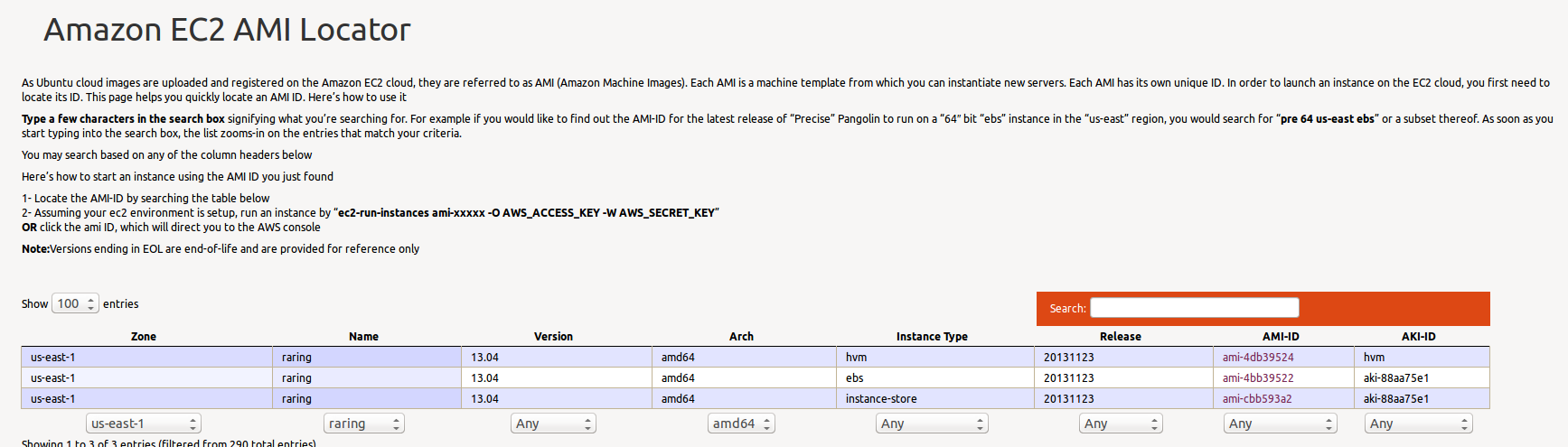Open the Release filter dropdown
The image size is (1568, 447).
(x=1121, y=424)
